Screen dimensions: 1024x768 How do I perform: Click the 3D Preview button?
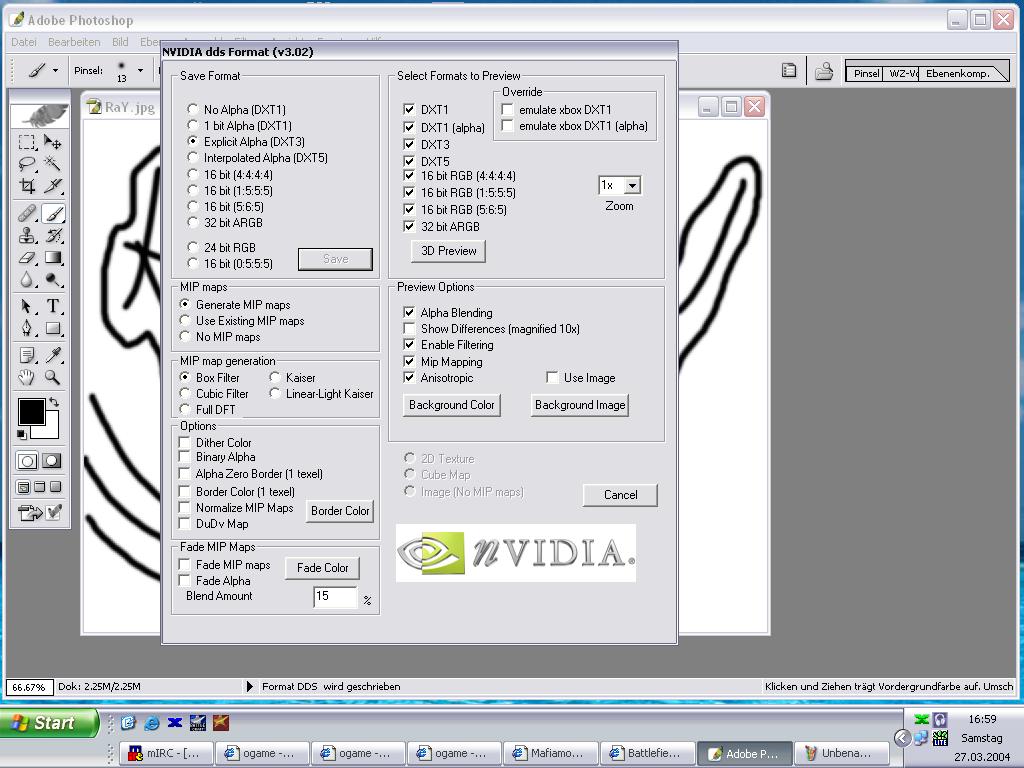coord(449,251)
